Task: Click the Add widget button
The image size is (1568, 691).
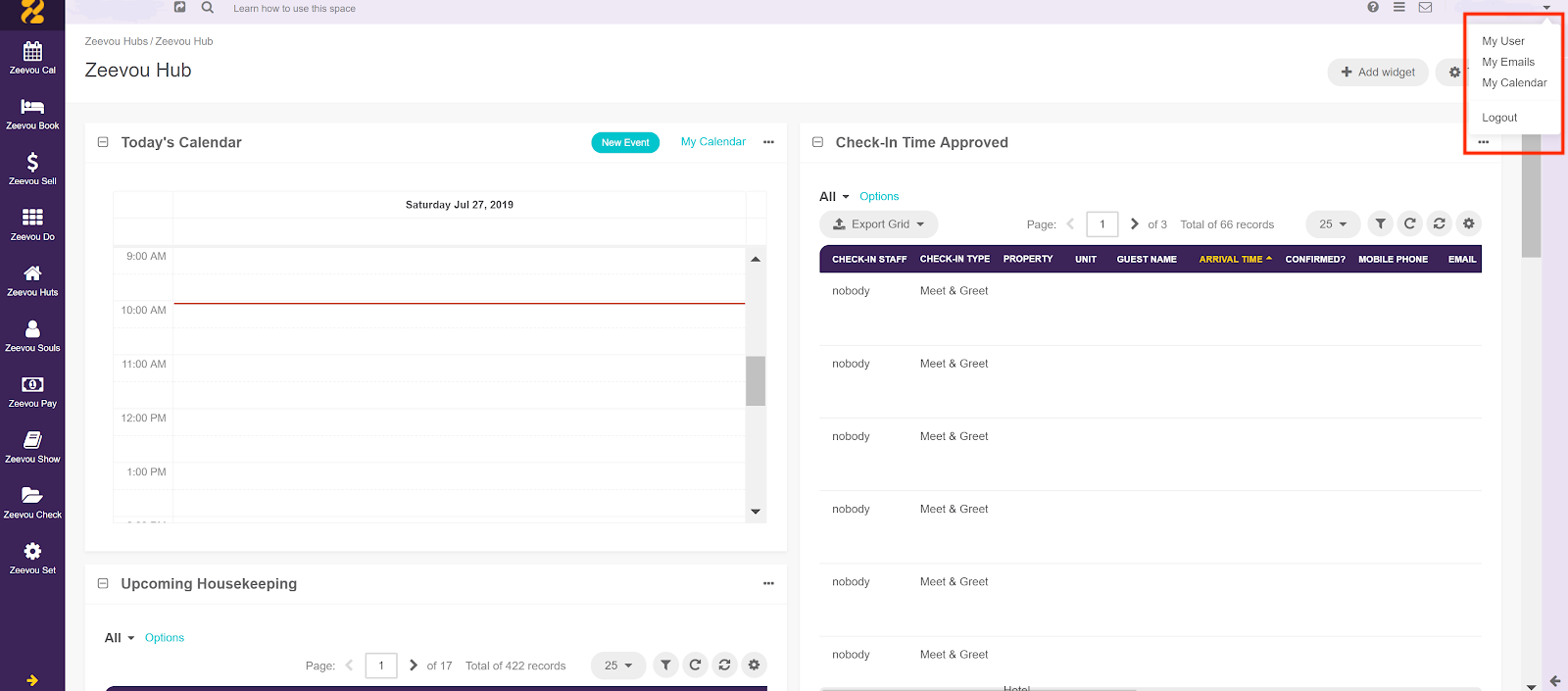Action: [x=1378, y=72]
